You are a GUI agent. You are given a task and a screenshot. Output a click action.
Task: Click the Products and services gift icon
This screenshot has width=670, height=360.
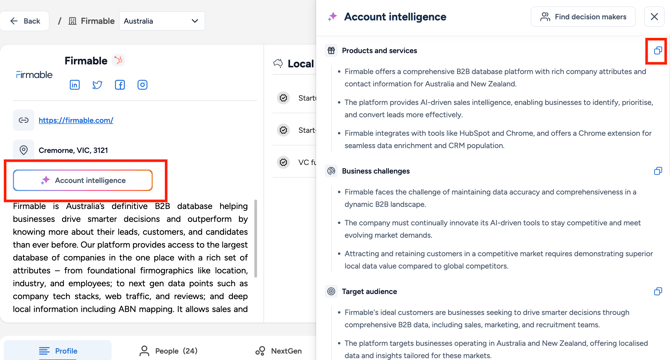click(331, 50)
